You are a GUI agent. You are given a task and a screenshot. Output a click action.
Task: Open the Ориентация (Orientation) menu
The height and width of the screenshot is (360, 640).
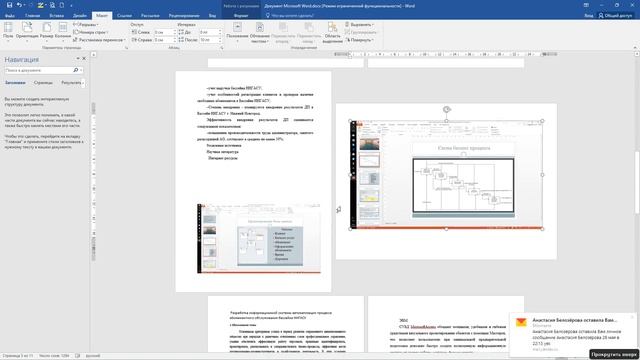[x=27, y=32]
